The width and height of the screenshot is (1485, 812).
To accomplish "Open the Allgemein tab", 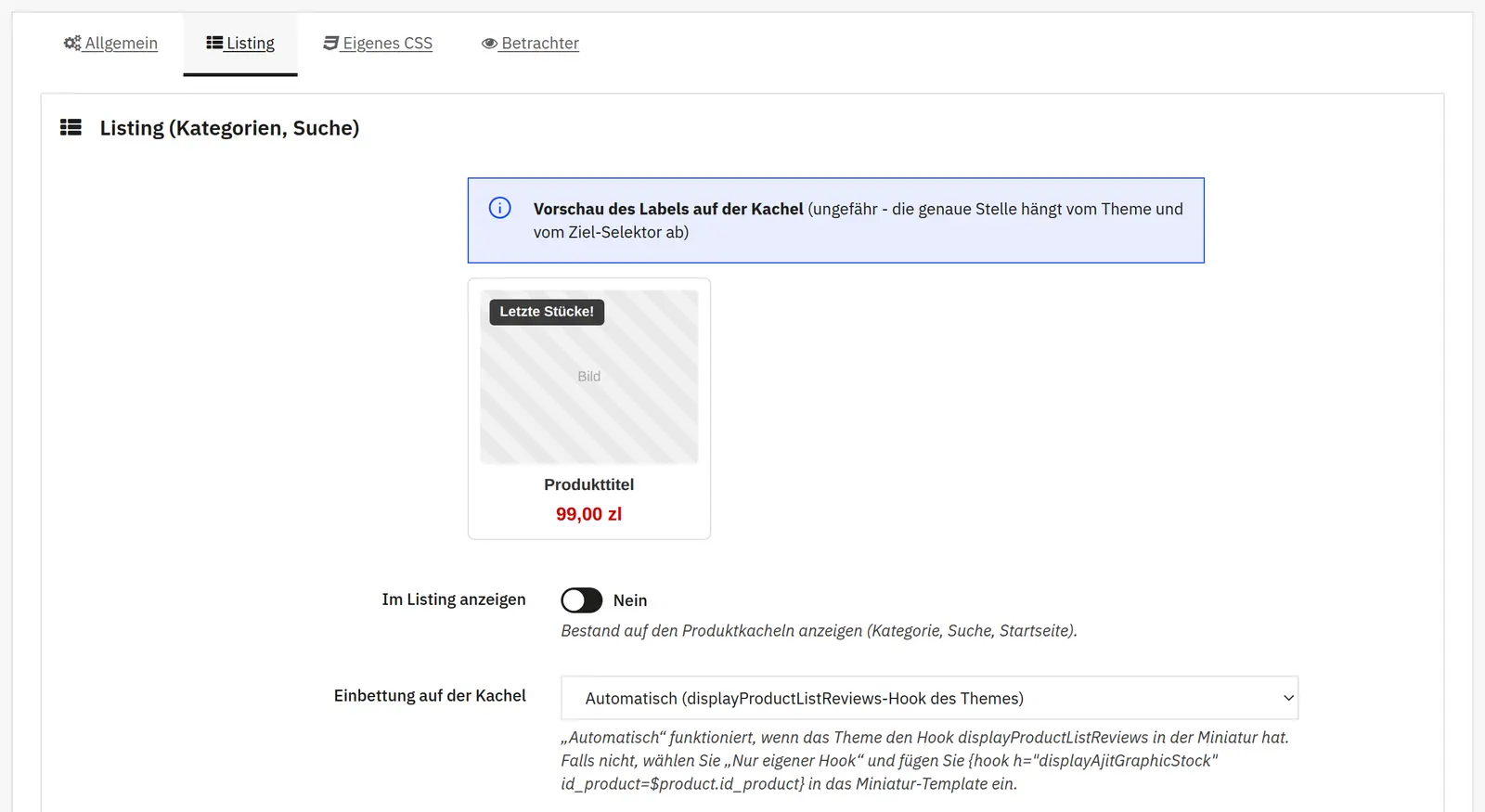I will click(110, 44).
